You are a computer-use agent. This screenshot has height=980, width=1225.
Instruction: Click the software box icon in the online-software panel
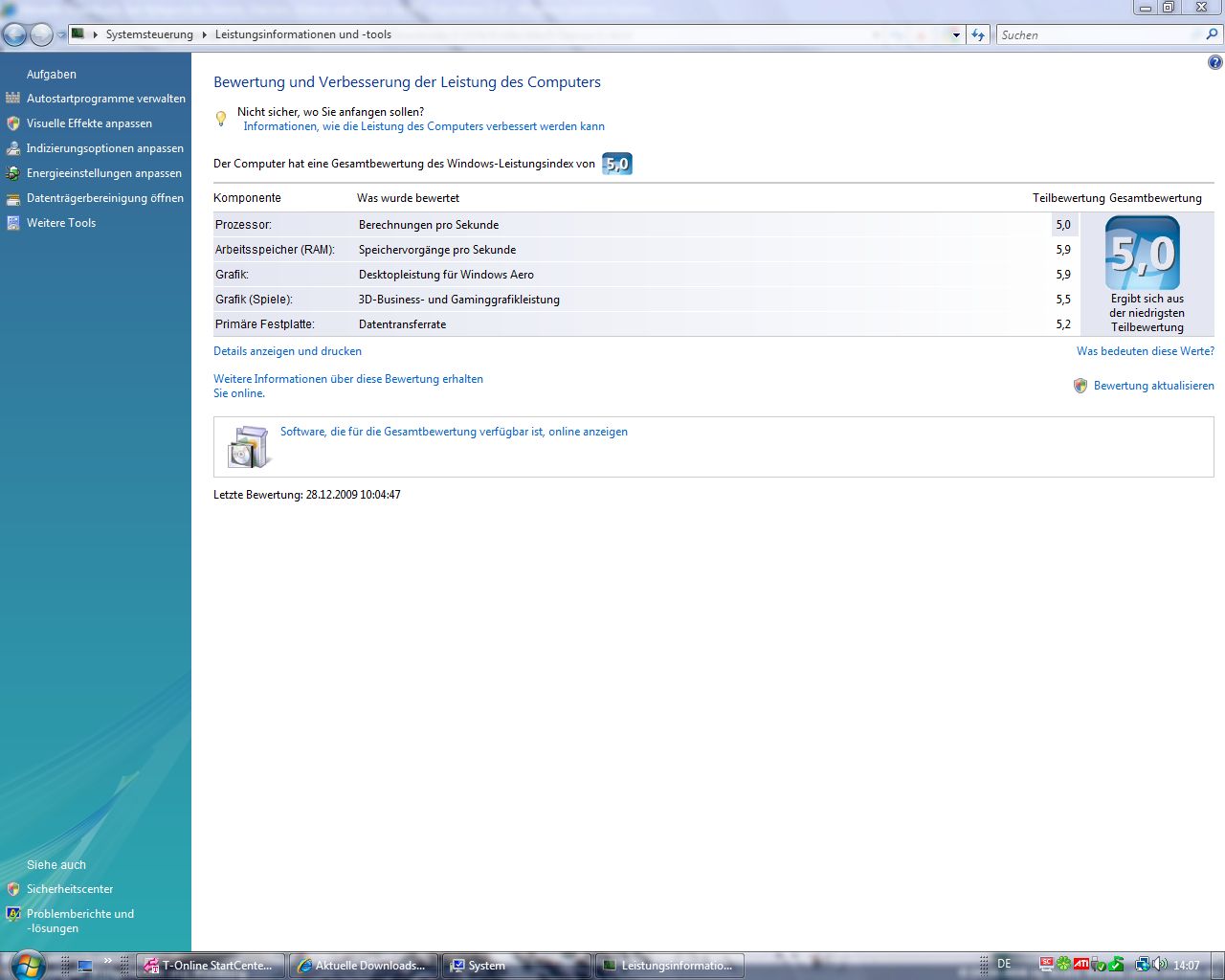click(x=249, y=446)
